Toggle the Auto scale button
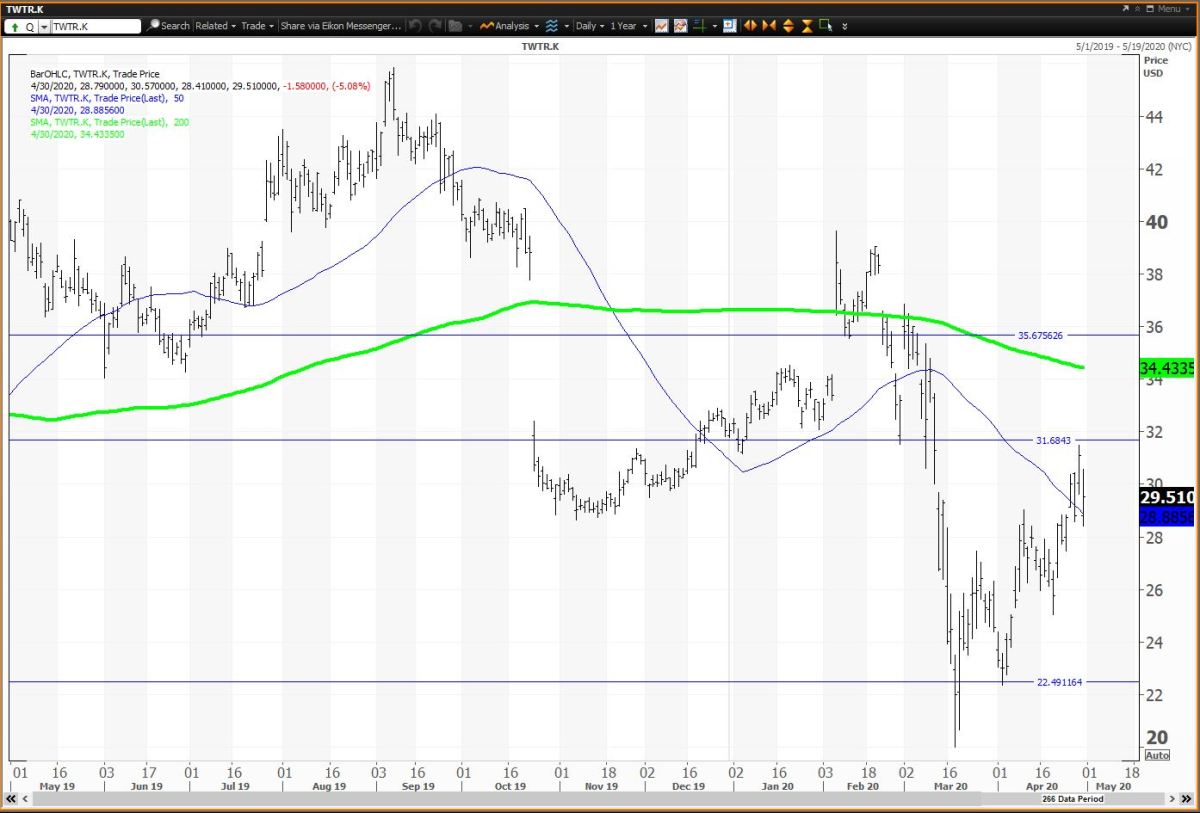Image resolution: width=1200 pixels, height=813 pixels. pos(1156,755)
